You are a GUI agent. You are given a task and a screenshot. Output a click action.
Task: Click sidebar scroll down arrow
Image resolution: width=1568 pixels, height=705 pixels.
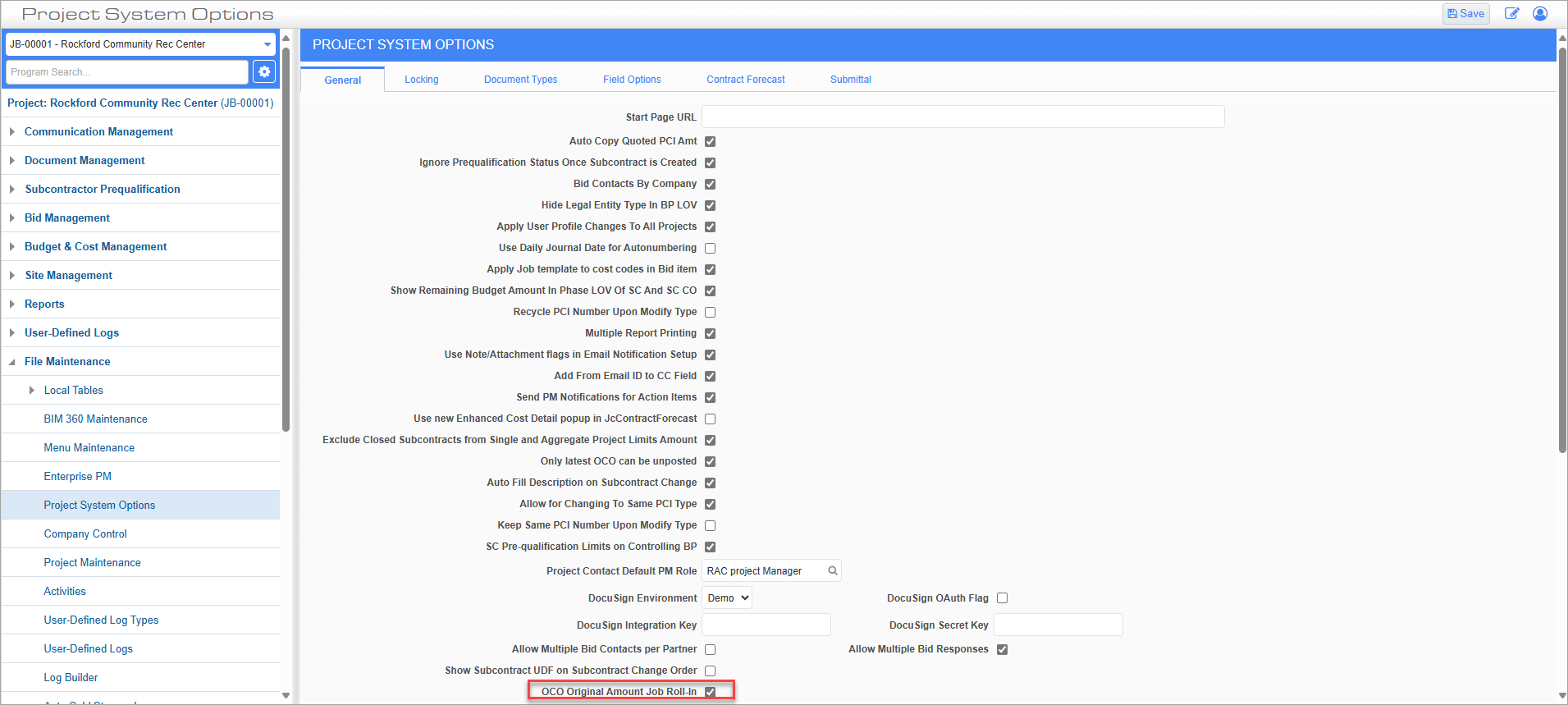click(x=286, y=696)
